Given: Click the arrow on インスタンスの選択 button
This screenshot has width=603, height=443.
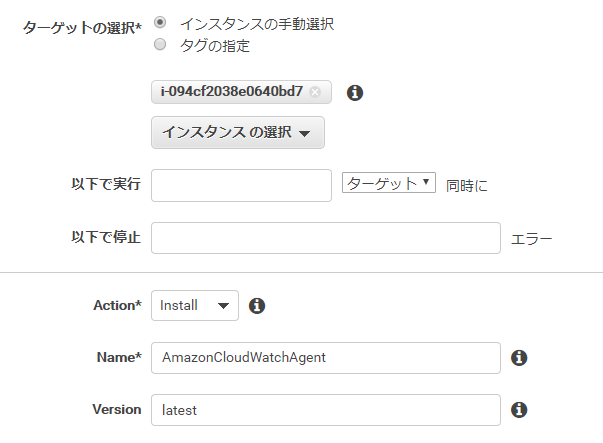Looking at the screenshot, I should [305, 133].
